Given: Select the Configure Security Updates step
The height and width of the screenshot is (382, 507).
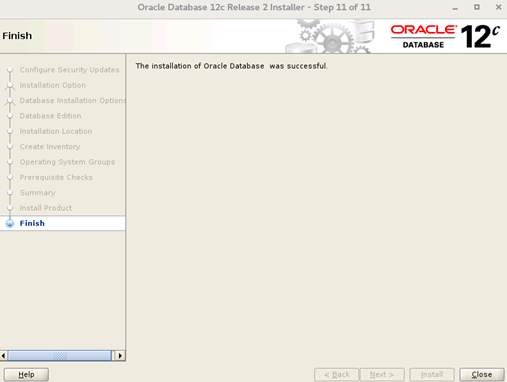Looking at the screenshot, I should [69, 70].
